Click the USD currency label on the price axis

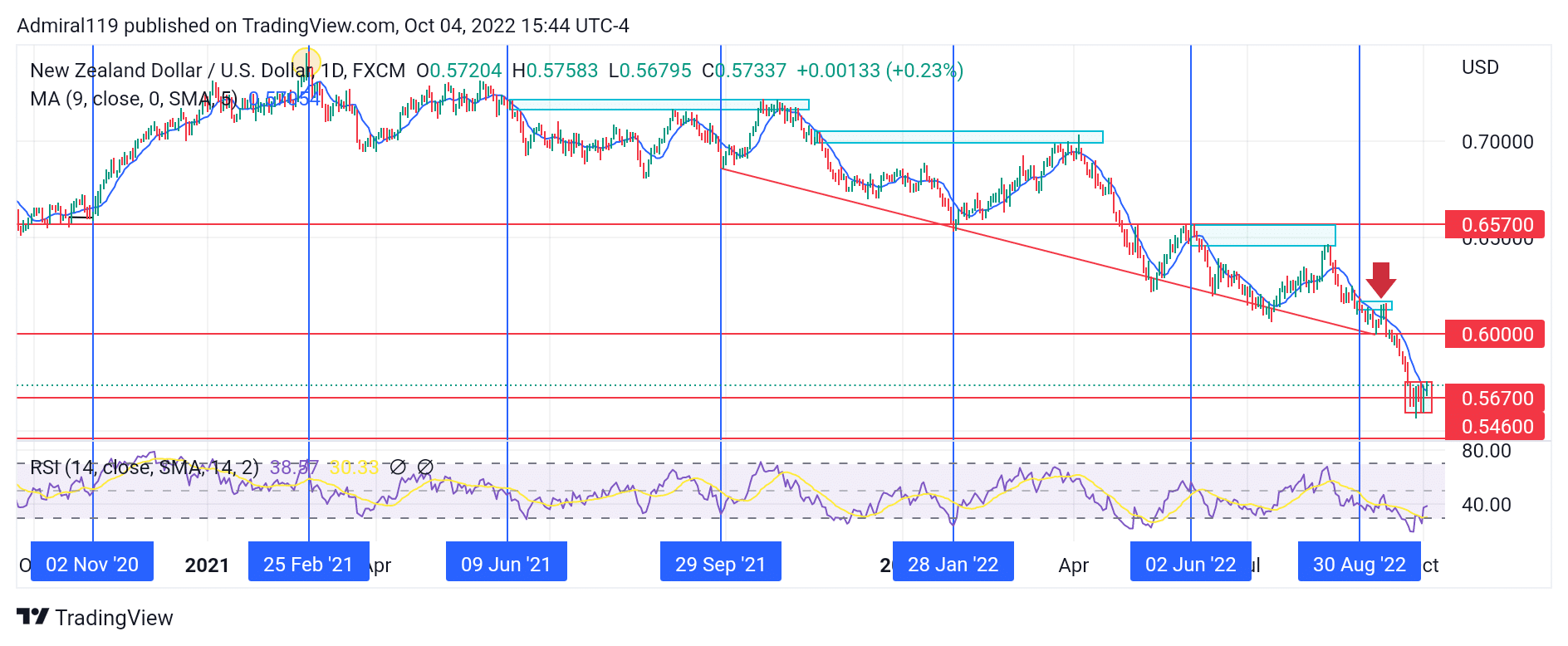coord(1480,67)
